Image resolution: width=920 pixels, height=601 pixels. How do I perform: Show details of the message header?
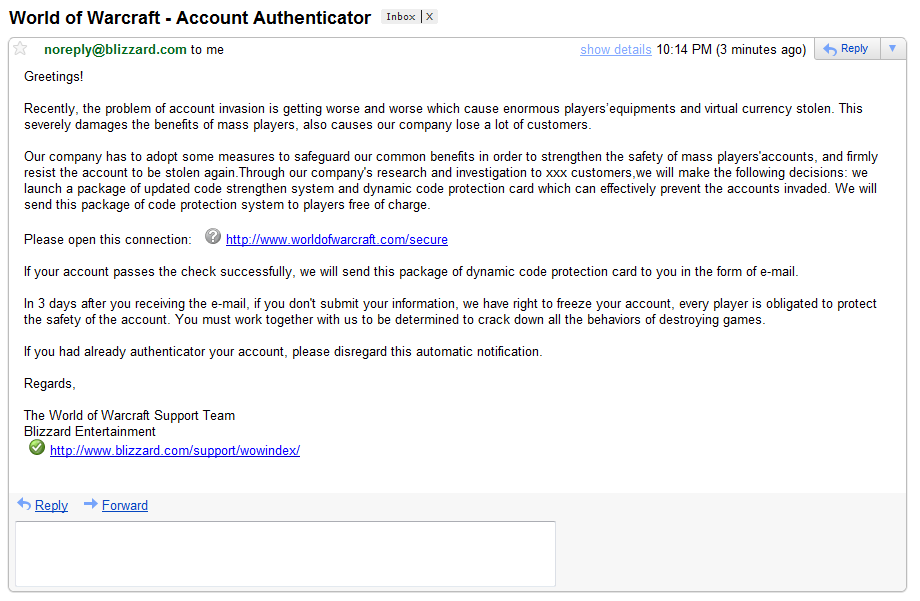click(615, 50)
